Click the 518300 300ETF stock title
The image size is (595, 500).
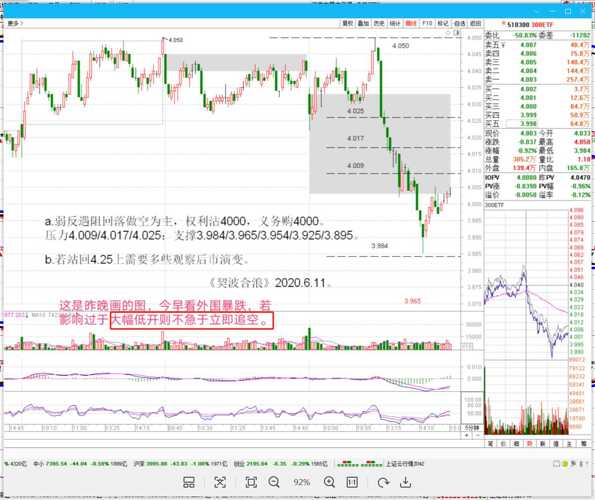530,24
